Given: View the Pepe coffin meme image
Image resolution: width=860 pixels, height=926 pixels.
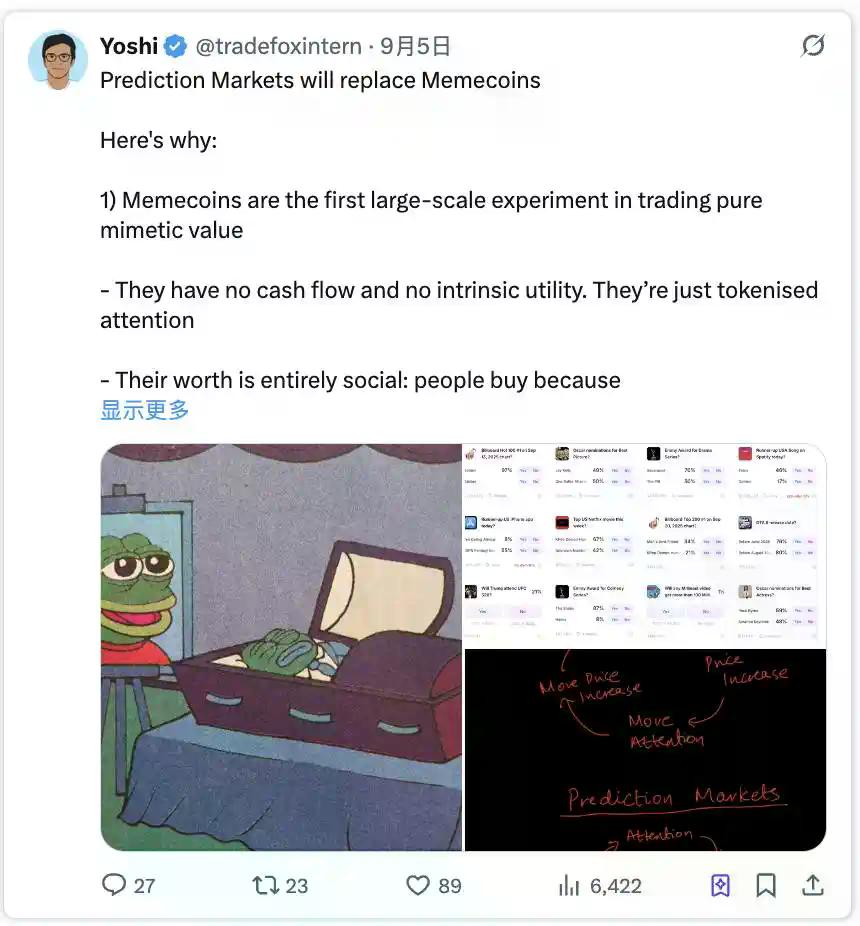Looking at the screenshot, I should click(x=281, y=647).
